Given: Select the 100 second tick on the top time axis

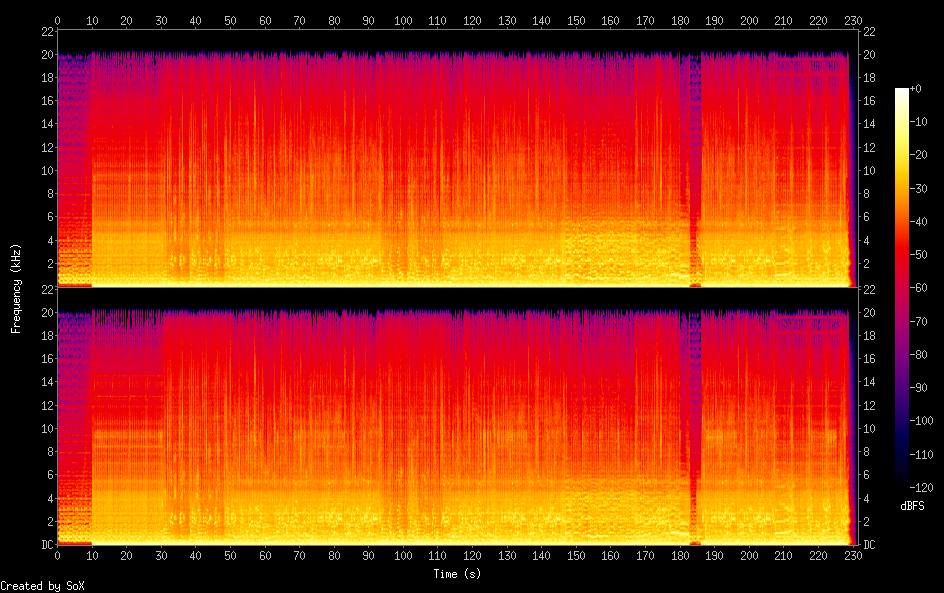Looking at the screenshot, I should coord(402,20).
